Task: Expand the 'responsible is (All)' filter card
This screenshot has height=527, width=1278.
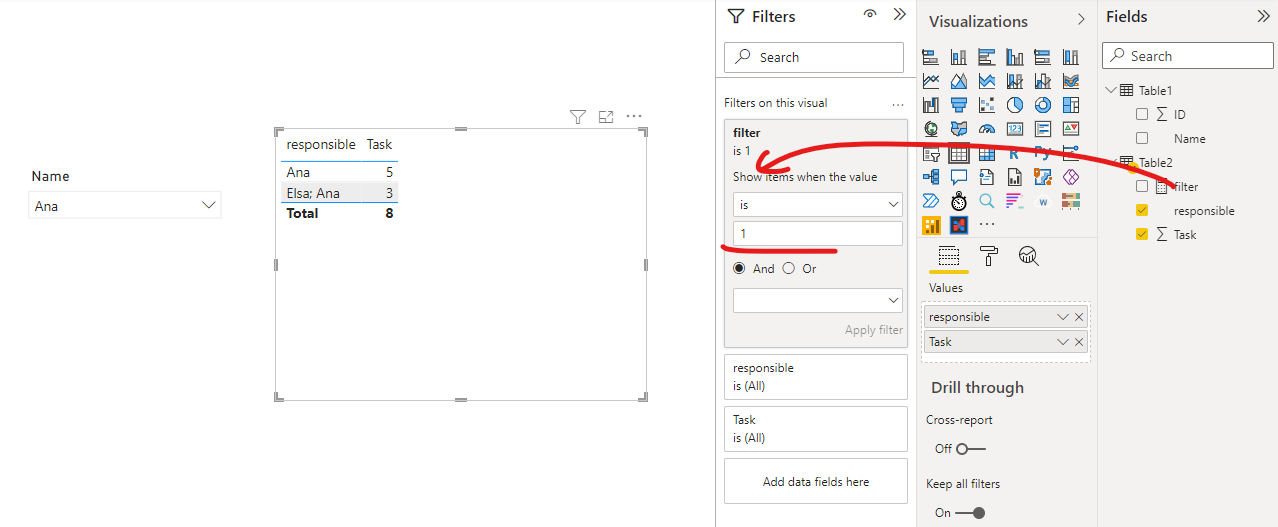Action: point(815,377)
